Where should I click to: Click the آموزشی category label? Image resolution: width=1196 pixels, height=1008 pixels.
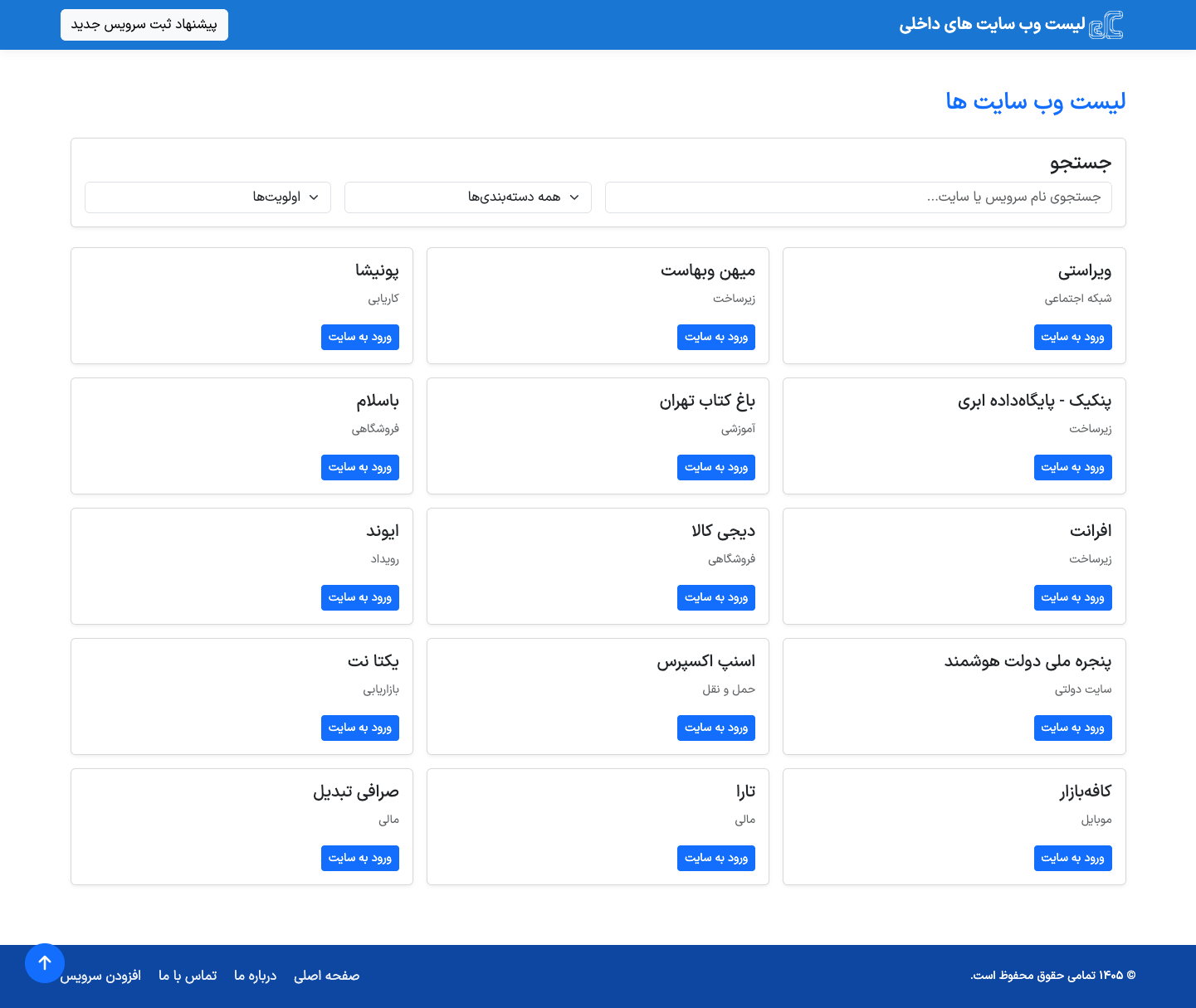pos(738,429)
